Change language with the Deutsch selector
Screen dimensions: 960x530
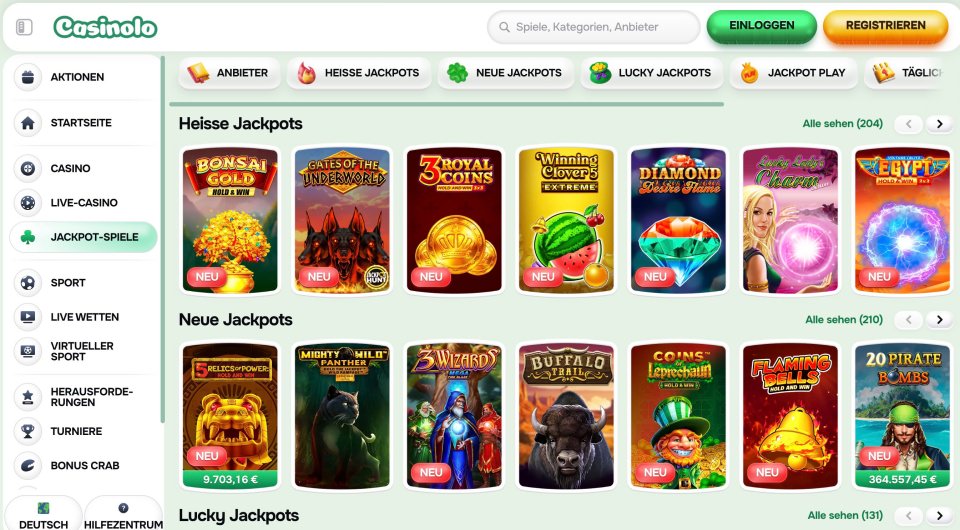43,514
